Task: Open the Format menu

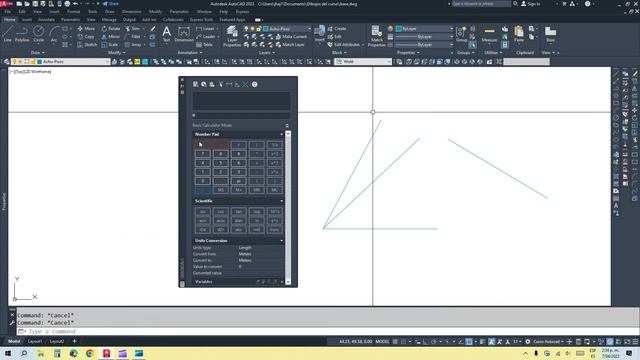Action: click(x=73, y=12)
